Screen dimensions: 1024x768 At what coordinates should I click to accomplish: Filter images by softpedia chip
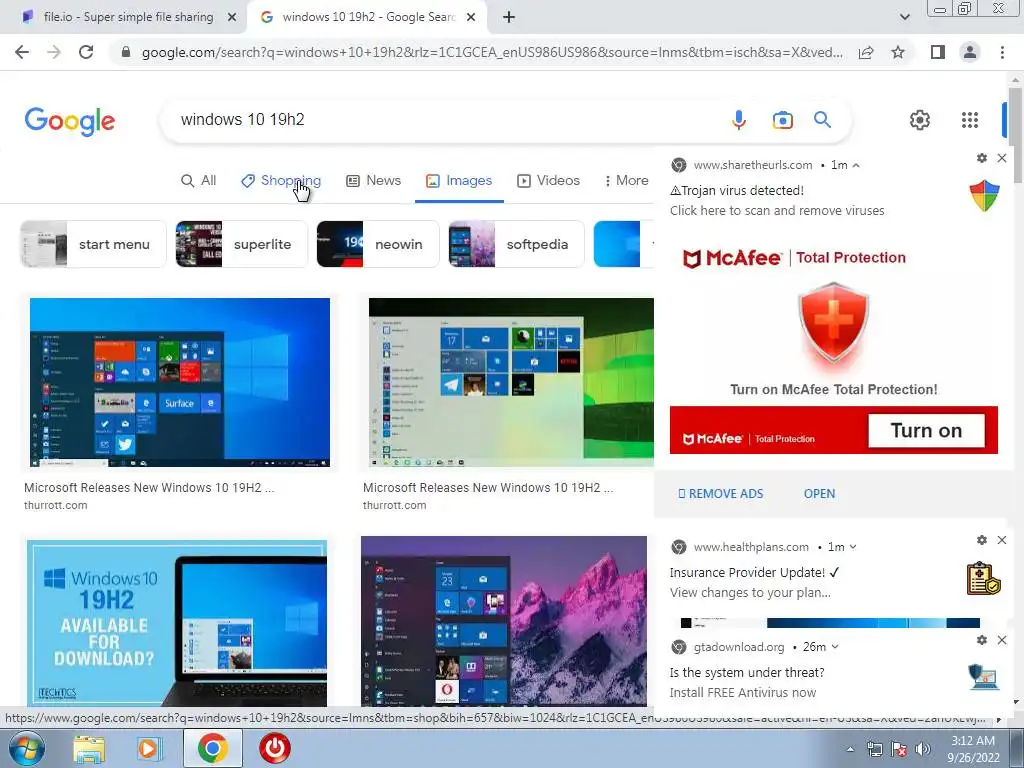516,244
